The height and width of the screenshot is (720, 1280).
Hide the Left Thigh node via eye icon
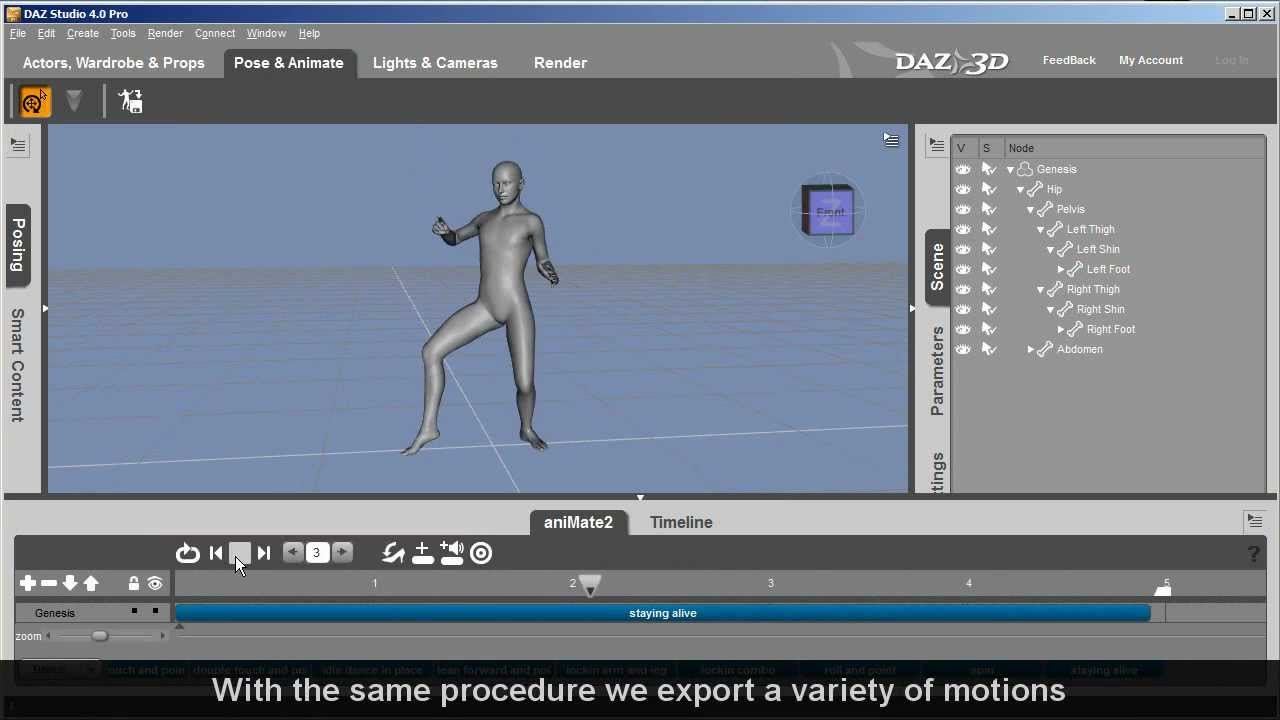tap(963, 229)
